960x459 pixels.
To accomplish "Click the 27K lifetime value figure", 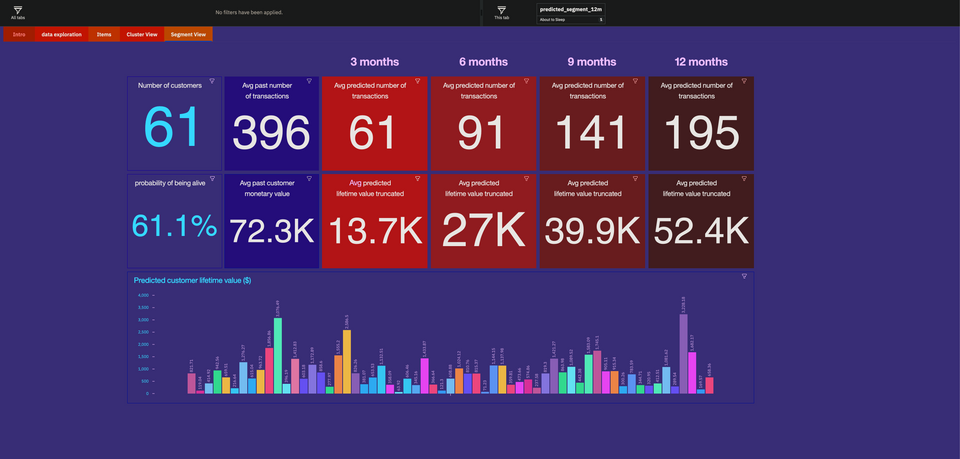I will tap(484, 230).
